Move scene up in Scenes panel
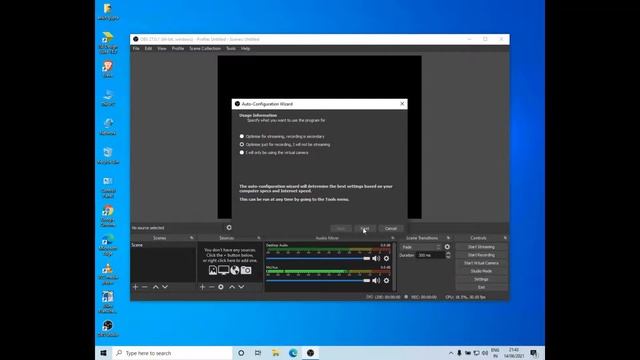The width and height of the screenshot is (640, 360). tap(156, 287)
